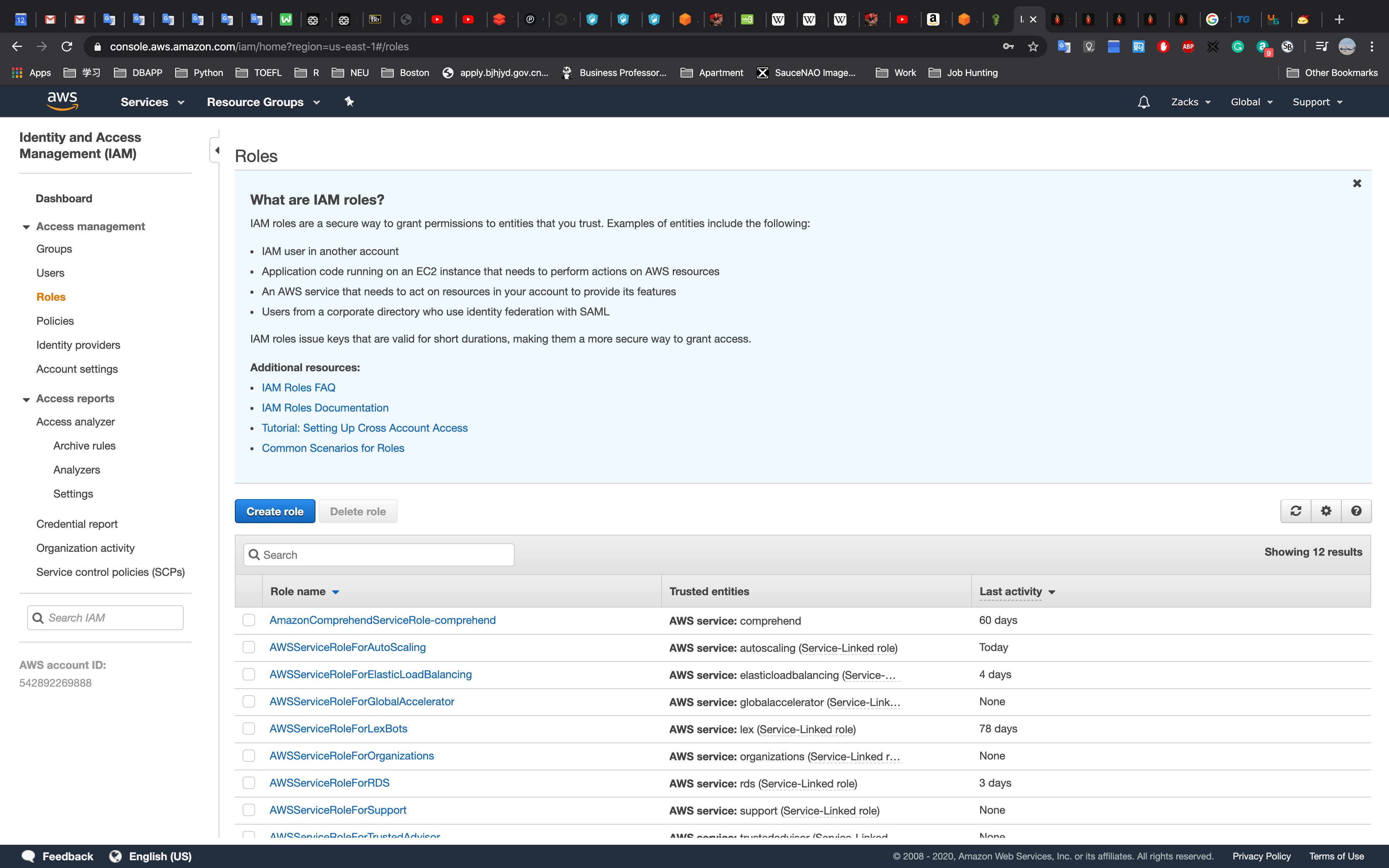Image resolution: width=1389 pixels, height=868 pixels.
Task: Open IAM Roles Documentation link
Action: point(325,408)
